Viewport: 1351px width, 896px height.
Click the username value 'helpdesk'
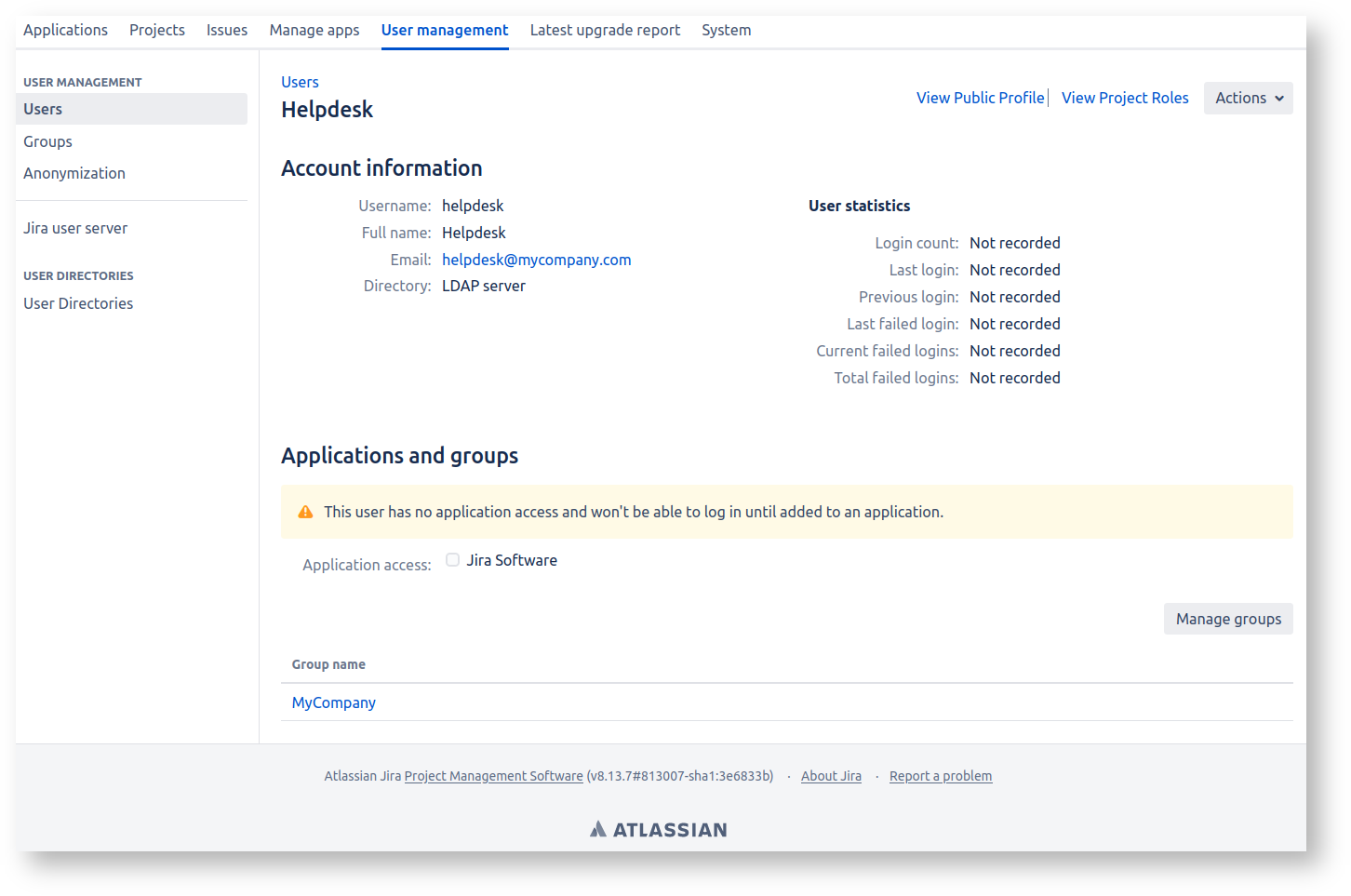pyautogui.click(x=473, y=206)
